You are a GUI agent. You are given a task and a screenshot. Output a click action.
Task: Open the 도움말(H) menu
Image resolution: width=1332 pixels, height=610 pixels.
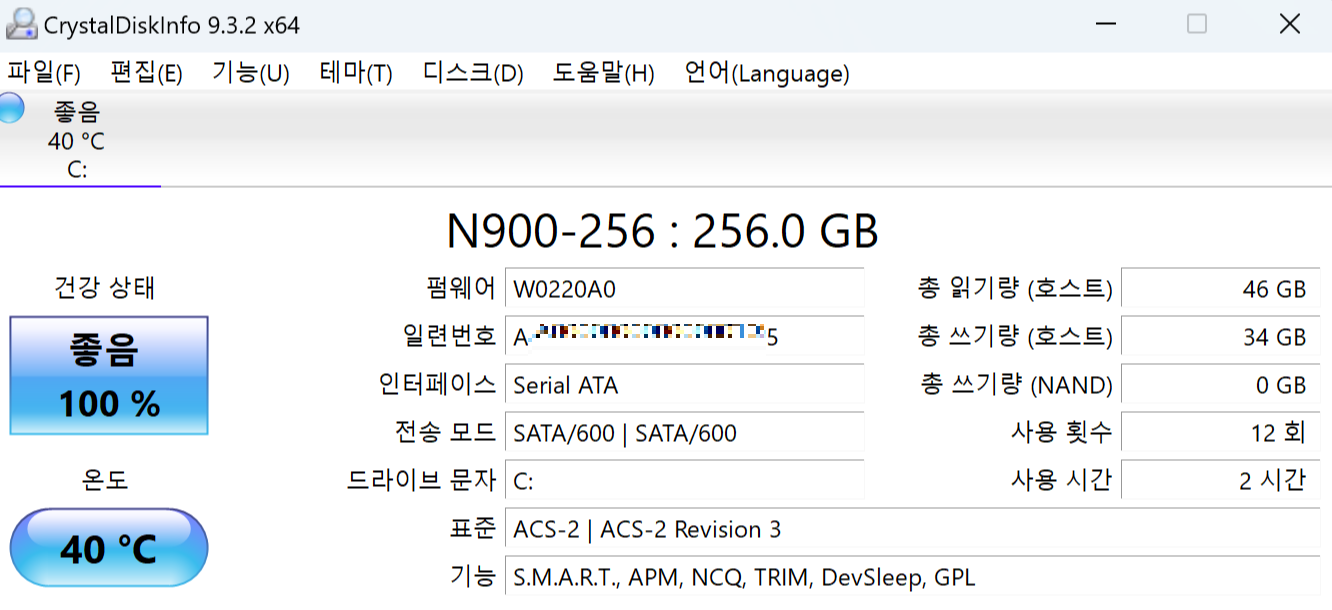coord(603,73)
